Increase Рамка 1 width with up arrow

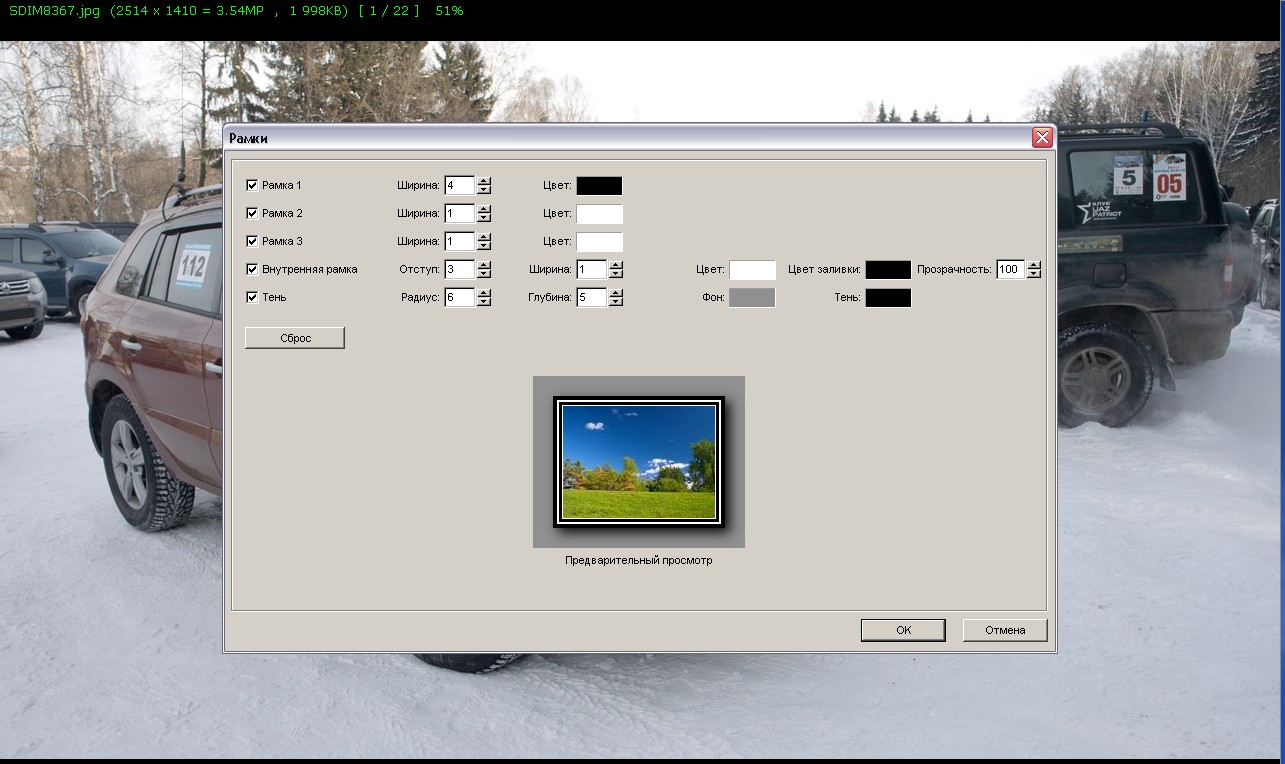coord(484,181)
